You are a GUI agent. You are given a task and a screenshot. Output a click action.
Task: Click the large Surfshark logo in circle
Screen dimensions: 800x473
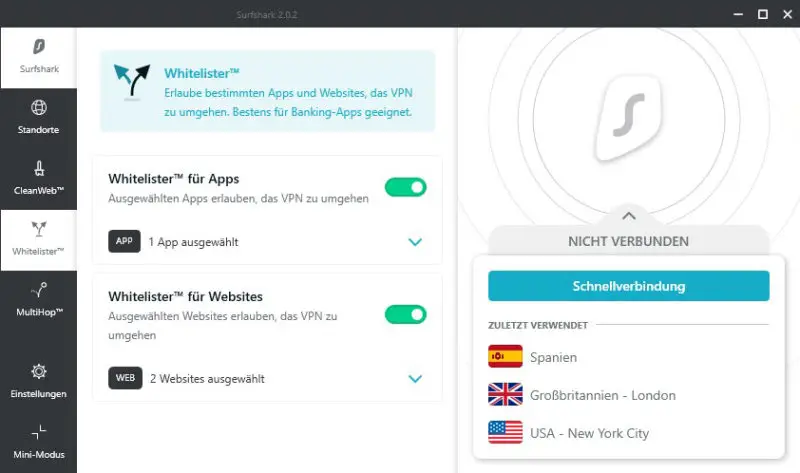pos(629,117)
